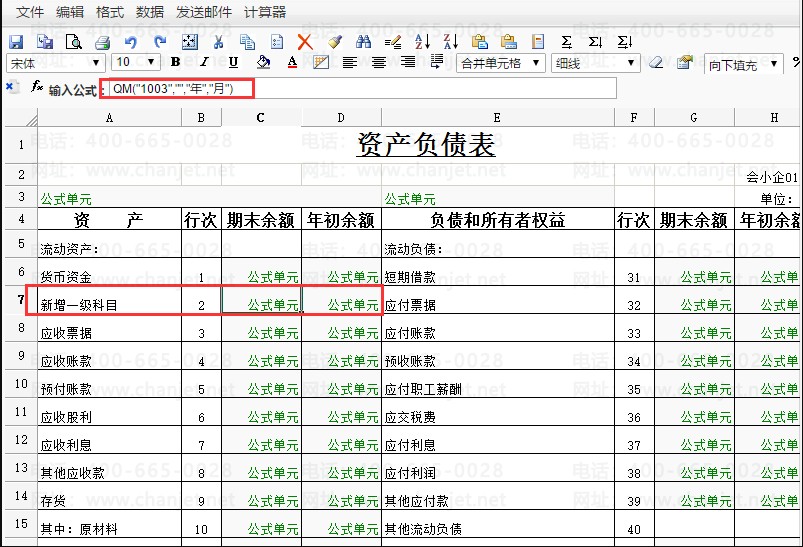This screenshot has width=803, height=547.
Task: Expand the 合并单元格 dropdown
Action: [x=501, y=63]
